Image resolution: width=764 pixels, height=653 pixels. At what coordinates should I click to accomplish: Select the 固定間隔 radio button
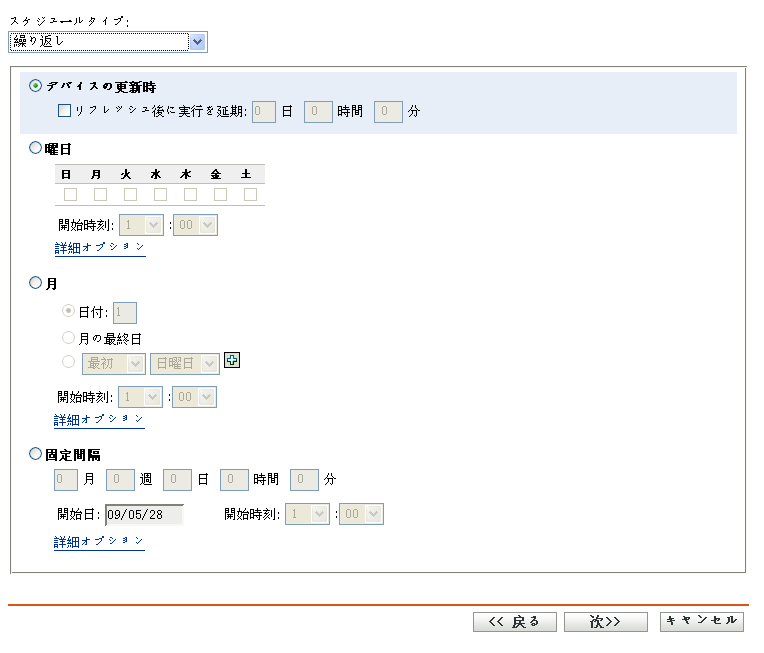pyautogui.click(x=35, y=454)
